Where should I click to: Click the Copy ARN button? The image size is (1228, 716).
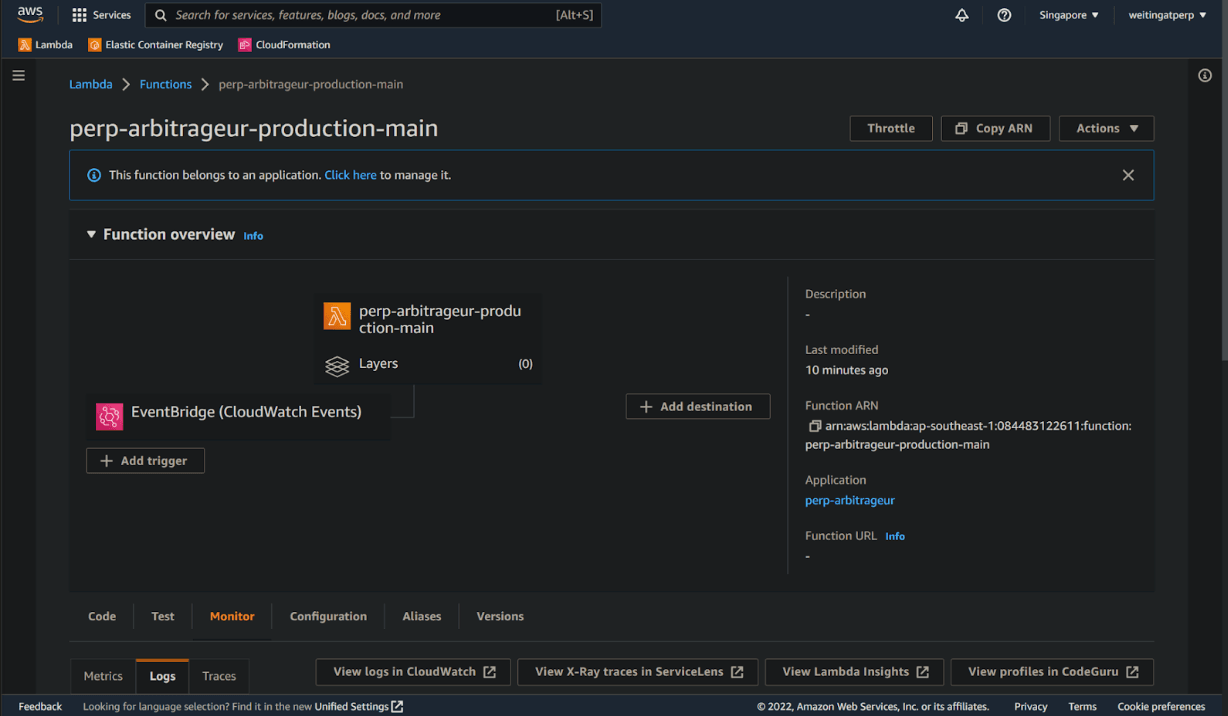[x=995, y=128]
